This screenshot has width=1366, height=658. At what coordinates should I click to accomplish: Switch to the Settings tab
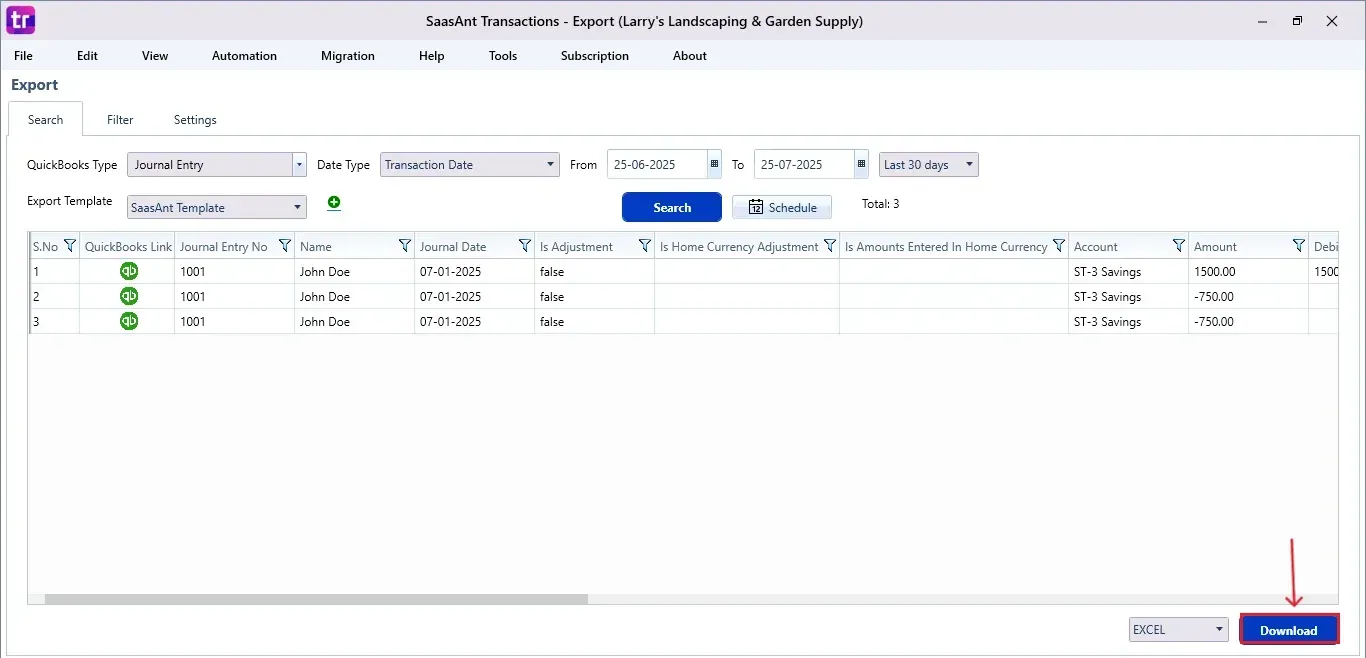click(x=195, y=119)
